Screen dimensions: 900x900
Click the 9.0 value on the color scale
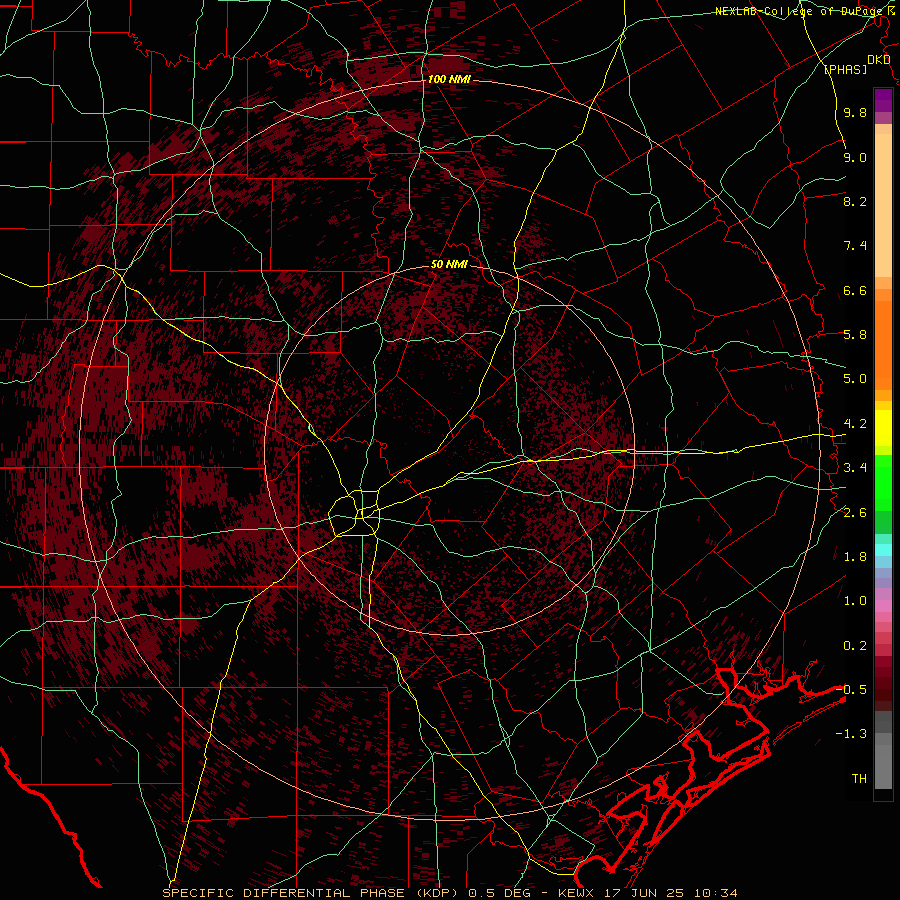pos(855,158)
